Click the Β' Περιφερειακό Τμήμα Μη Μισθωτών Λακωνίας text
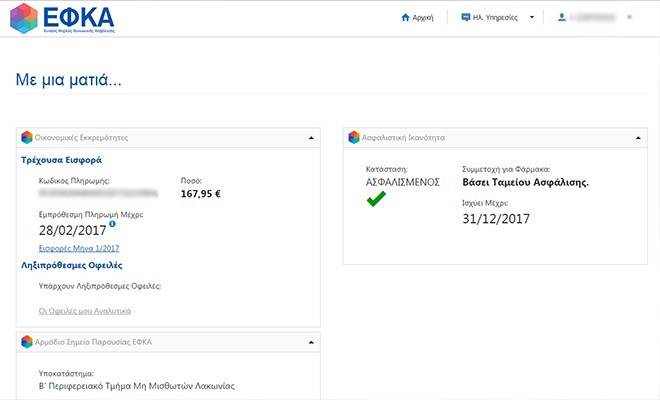This screenshot has width=660, height=400. pos(137,386)
